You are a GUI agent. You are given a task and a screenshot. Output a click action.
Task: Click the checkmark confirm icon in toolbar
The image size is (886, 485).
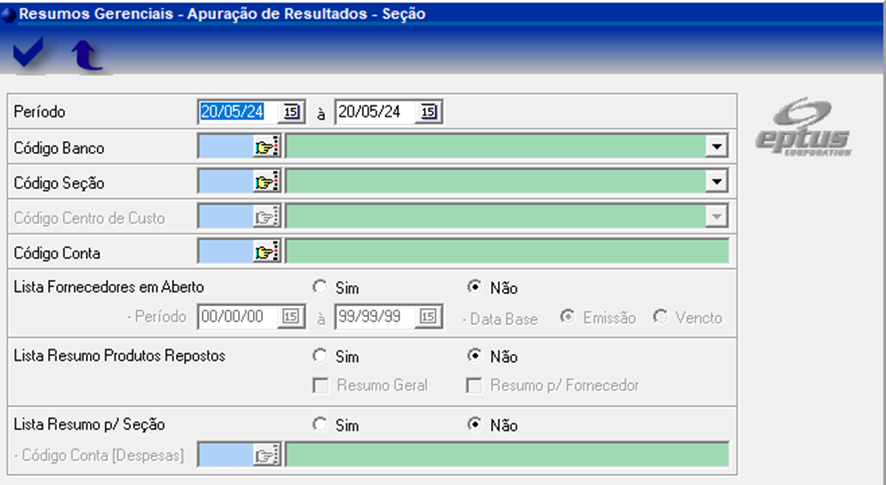29,56
